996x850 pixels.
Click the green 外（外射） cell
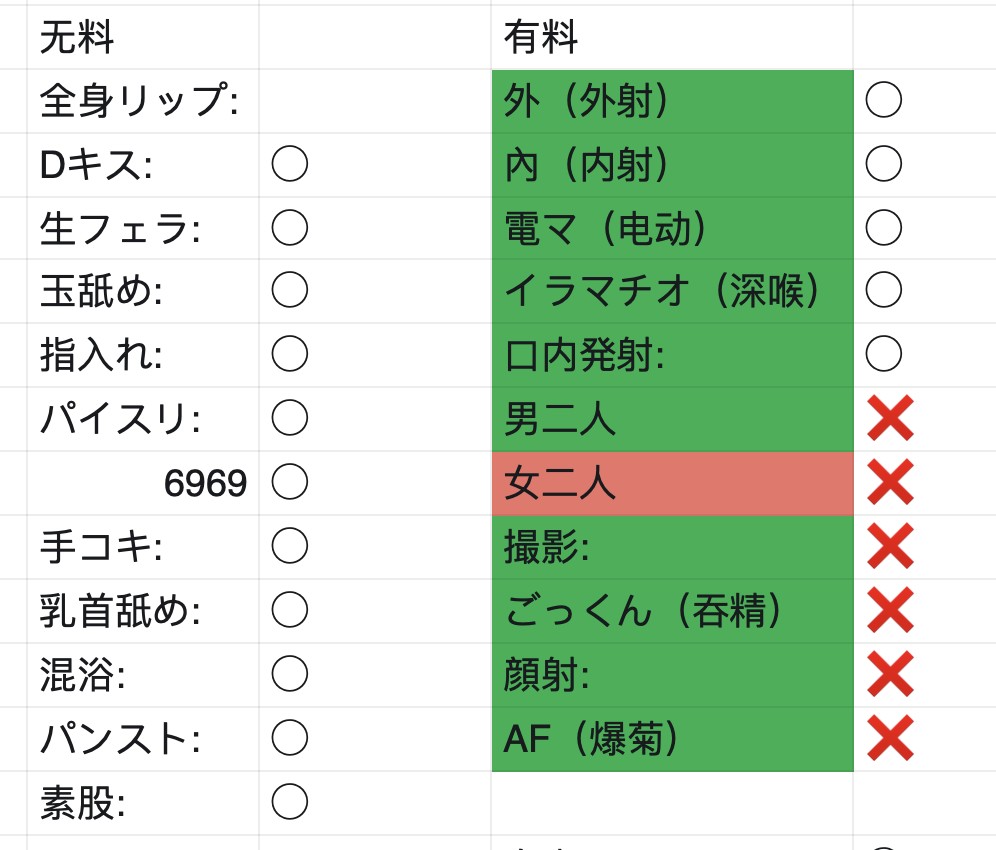click(672, 101)
